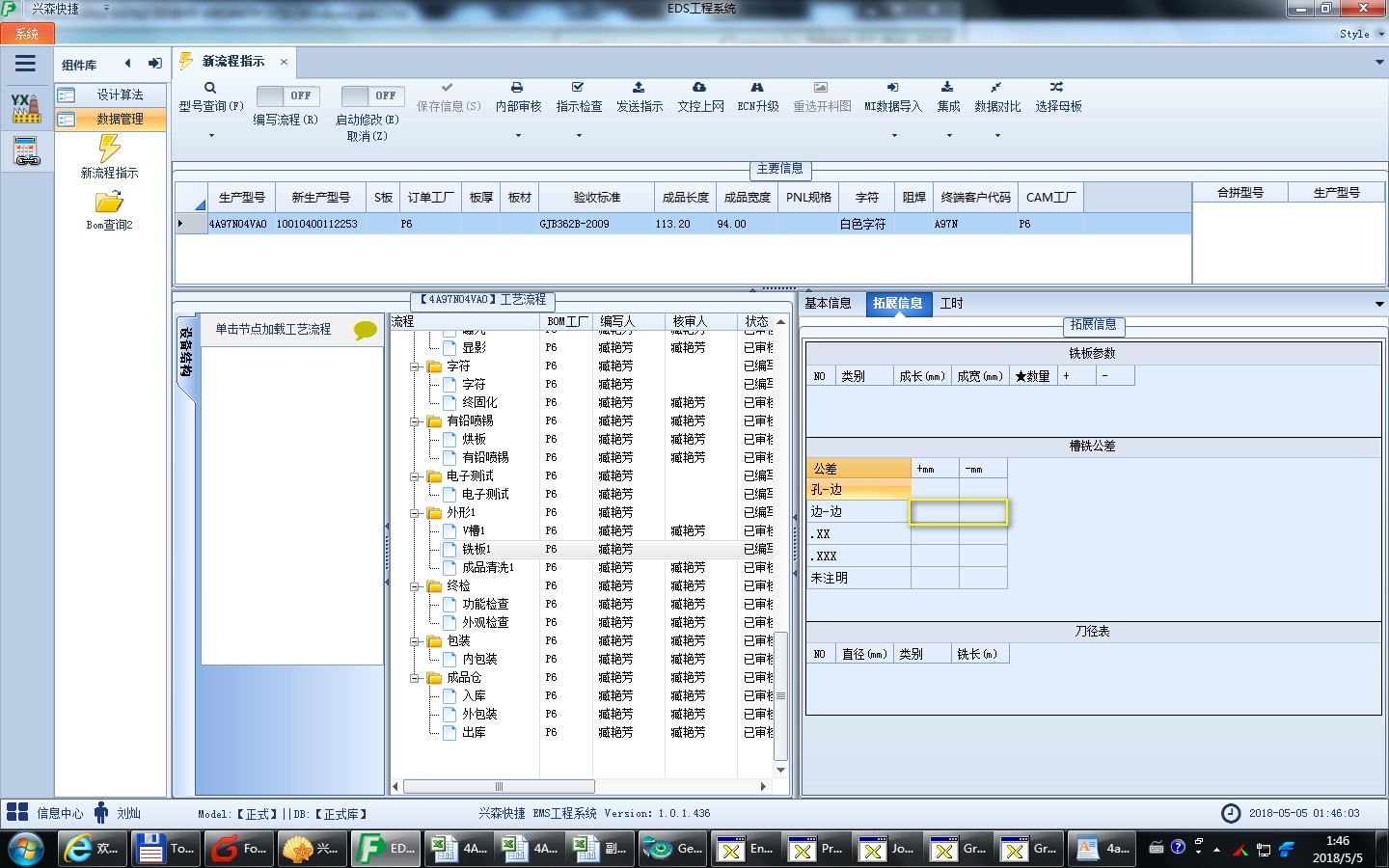Click the 边-边 +mm input cell

935,512
